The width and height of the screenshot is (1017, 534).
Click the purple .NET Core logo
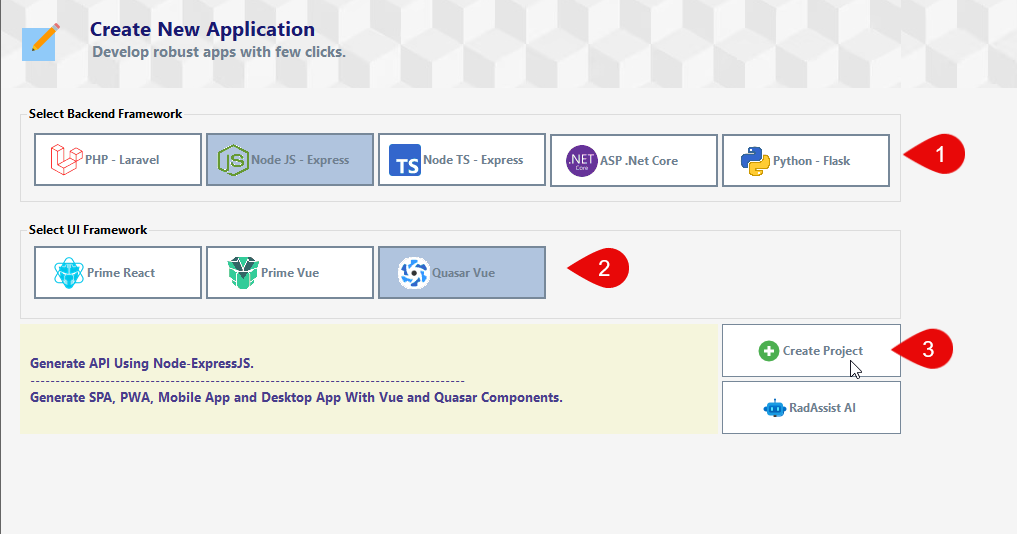581,161
